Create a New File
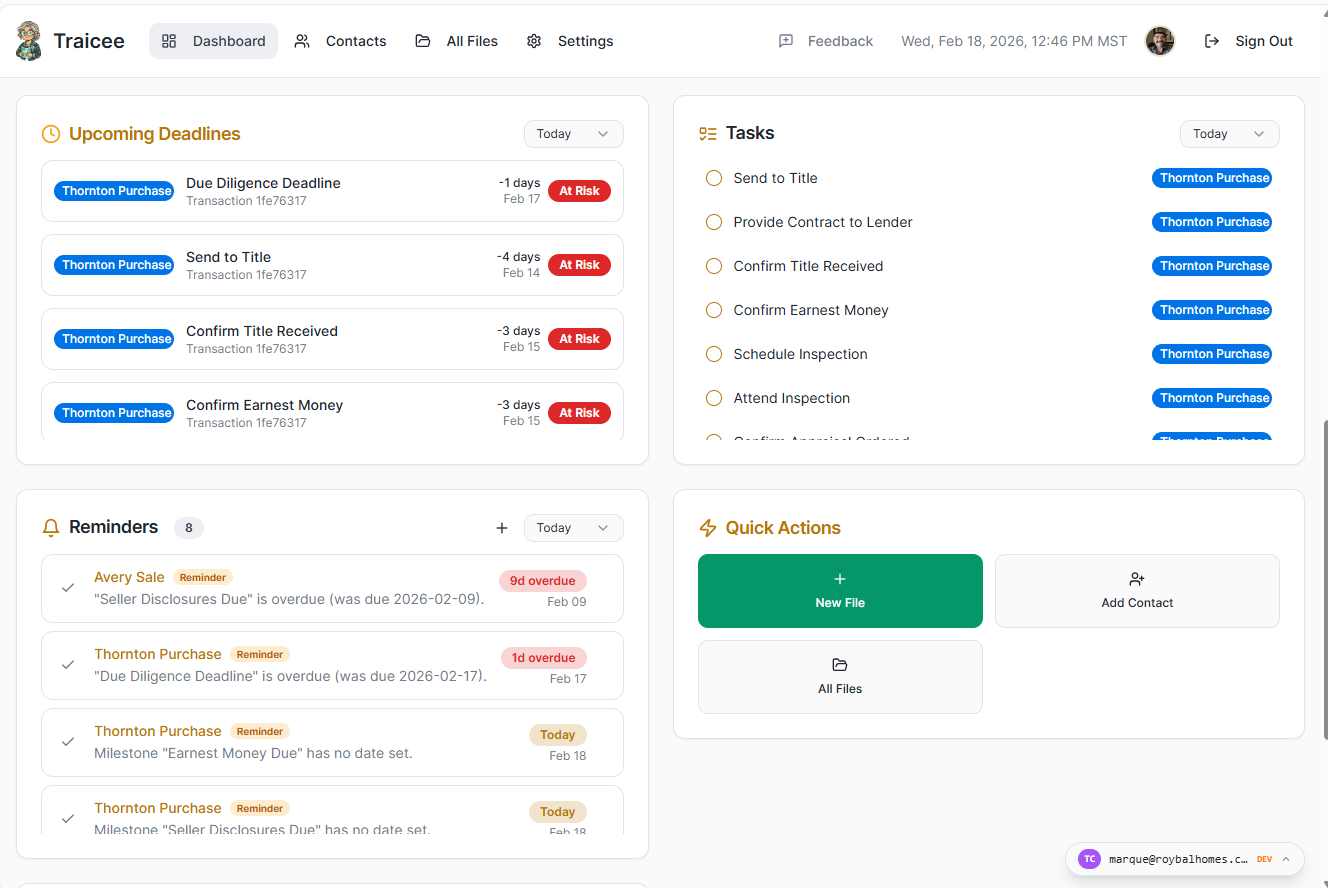1328x888 pixels. (x=840, y=591)
